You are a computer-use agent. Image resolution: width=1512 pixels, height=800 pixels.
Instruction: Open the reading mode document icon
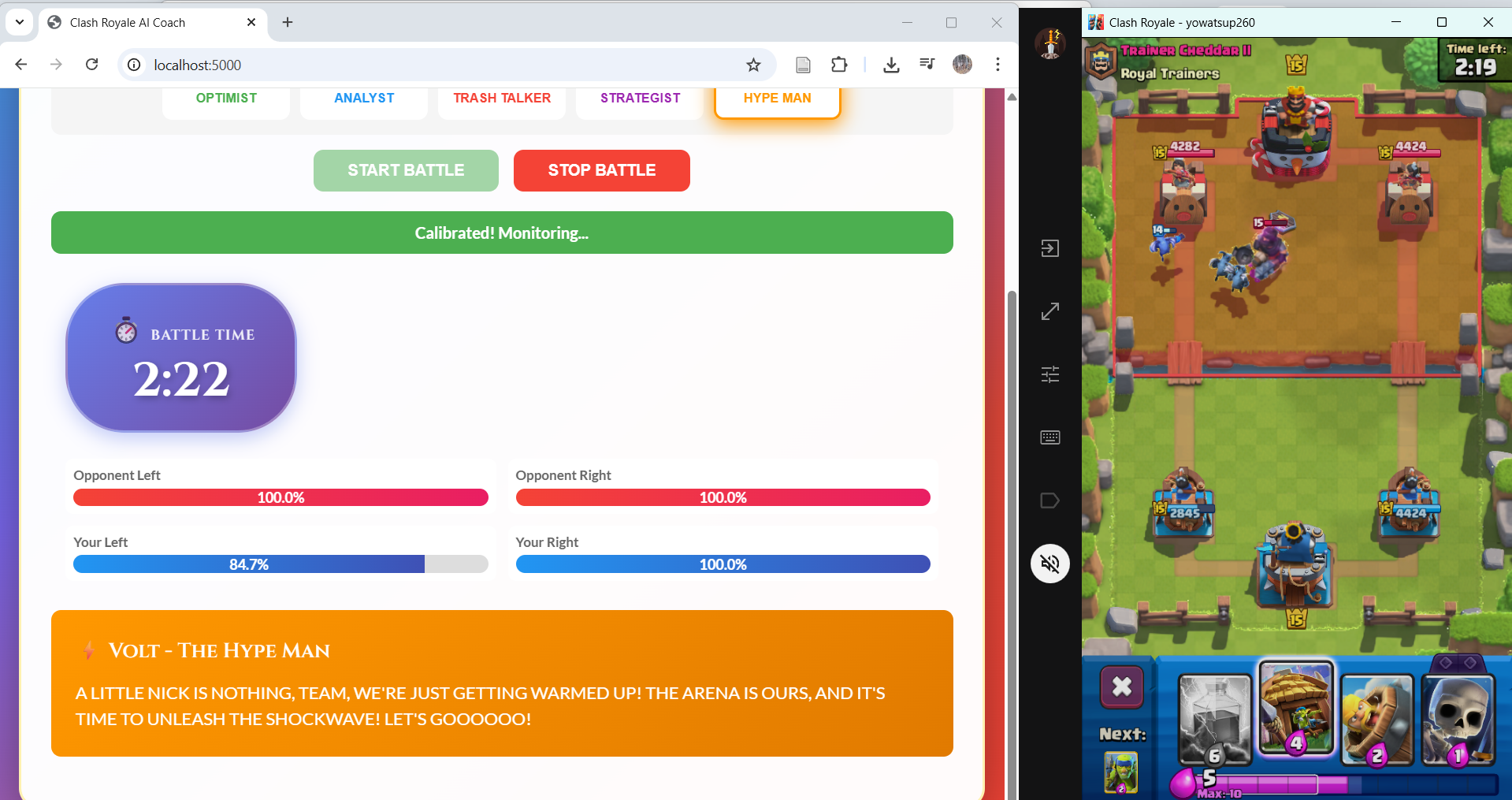(x=803, y=65)
